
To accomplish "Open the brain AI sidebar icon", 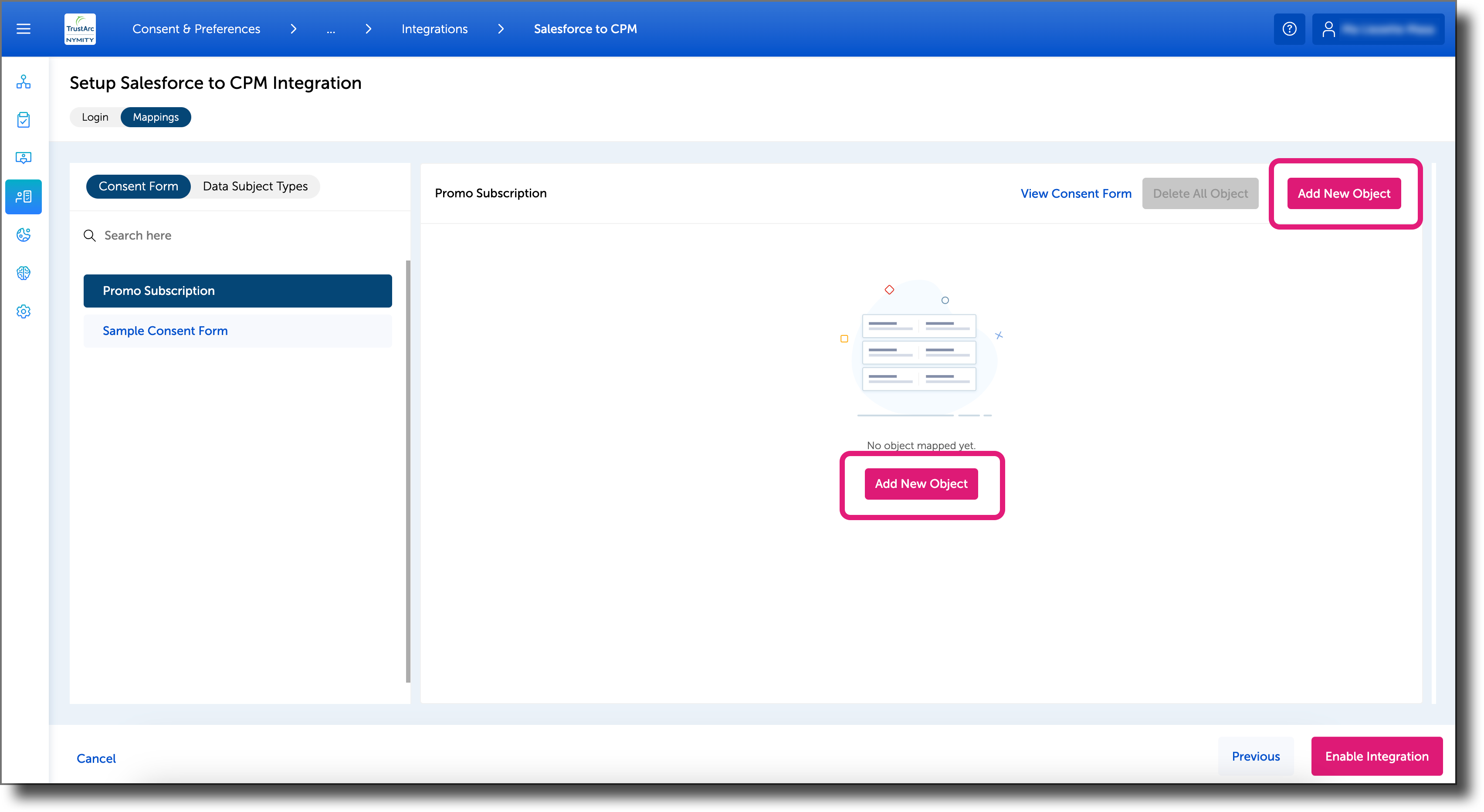I will 23,273.
